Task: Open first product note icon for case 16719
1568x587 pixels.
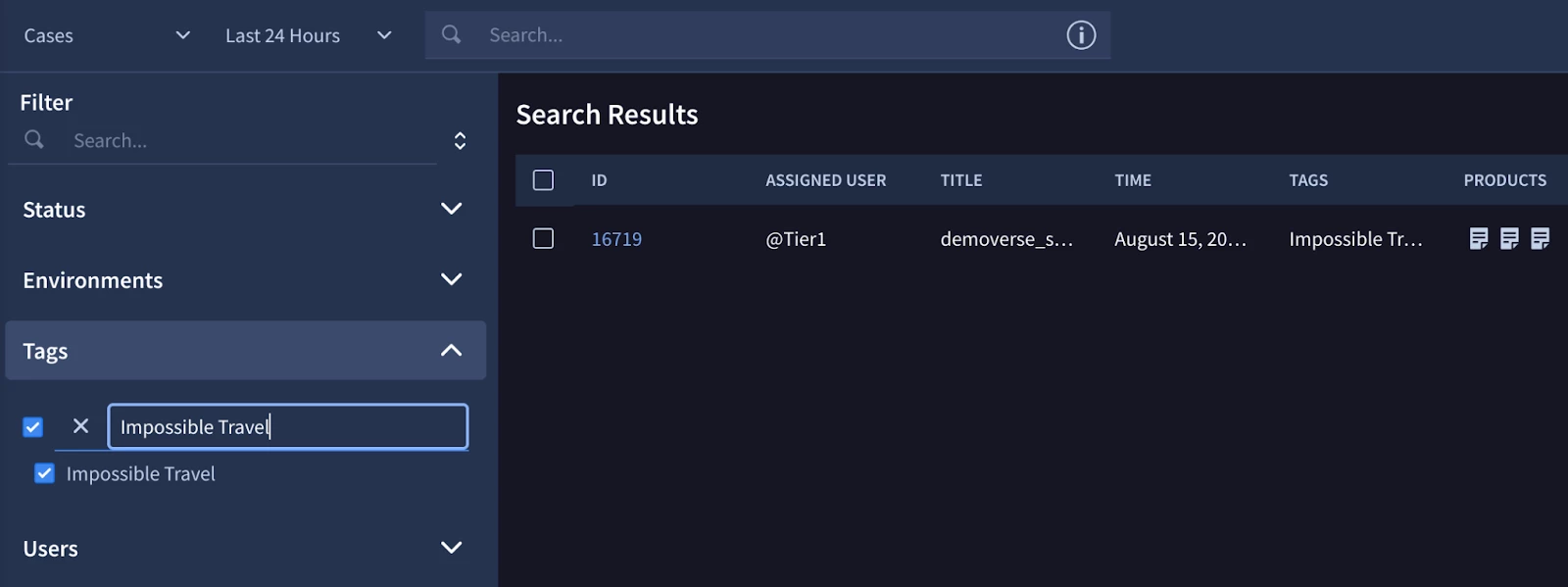Action: (1479, 238)
